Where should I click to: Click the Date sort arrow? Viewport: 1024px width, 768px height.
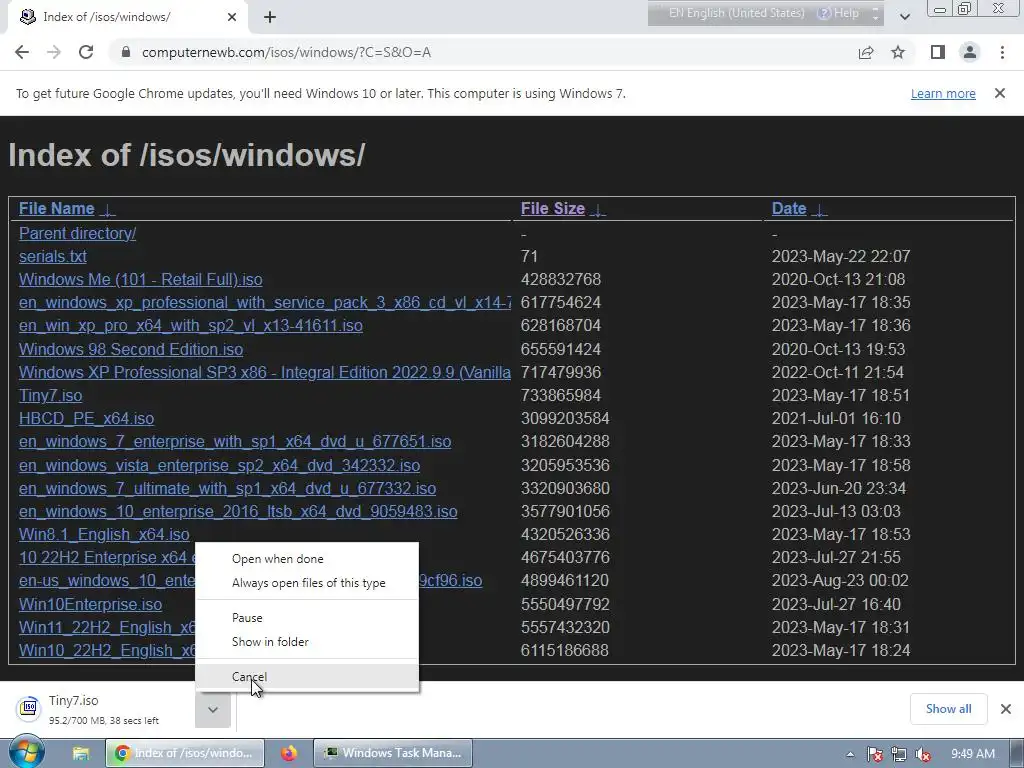click(819, 210)
